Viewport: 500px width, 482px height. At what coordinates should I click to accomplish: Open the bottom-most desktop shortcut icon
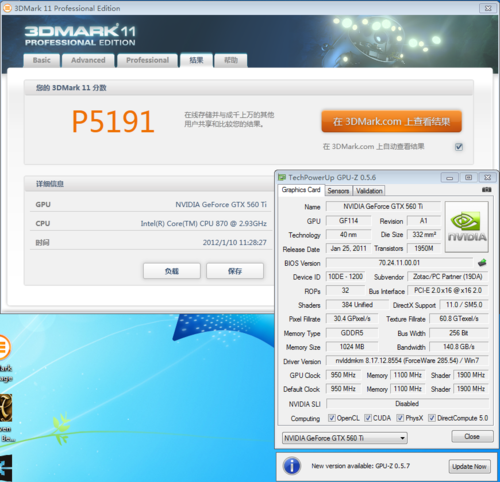pyautogui.click(x=6, y=468)
